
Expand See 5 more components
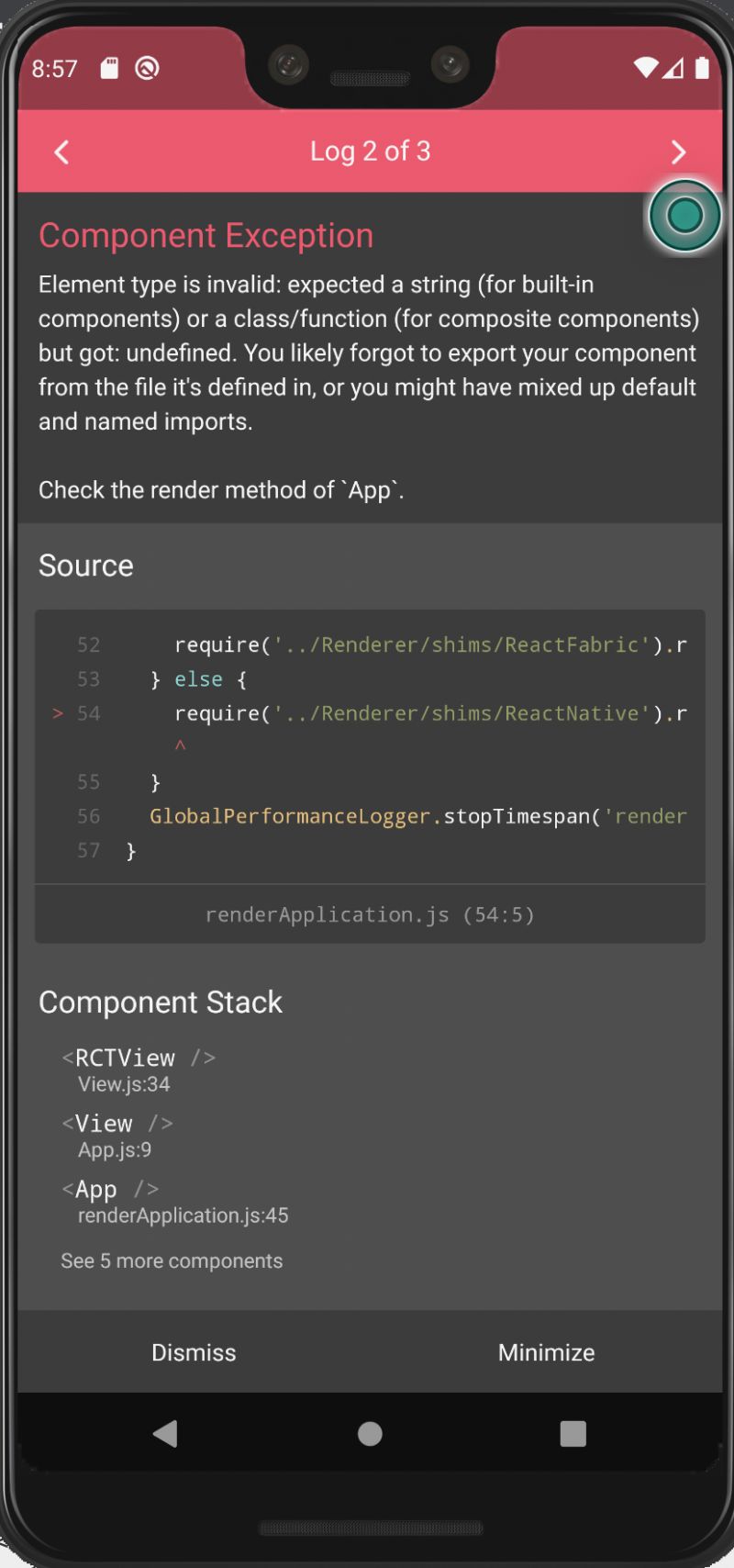pos(172,1261)
